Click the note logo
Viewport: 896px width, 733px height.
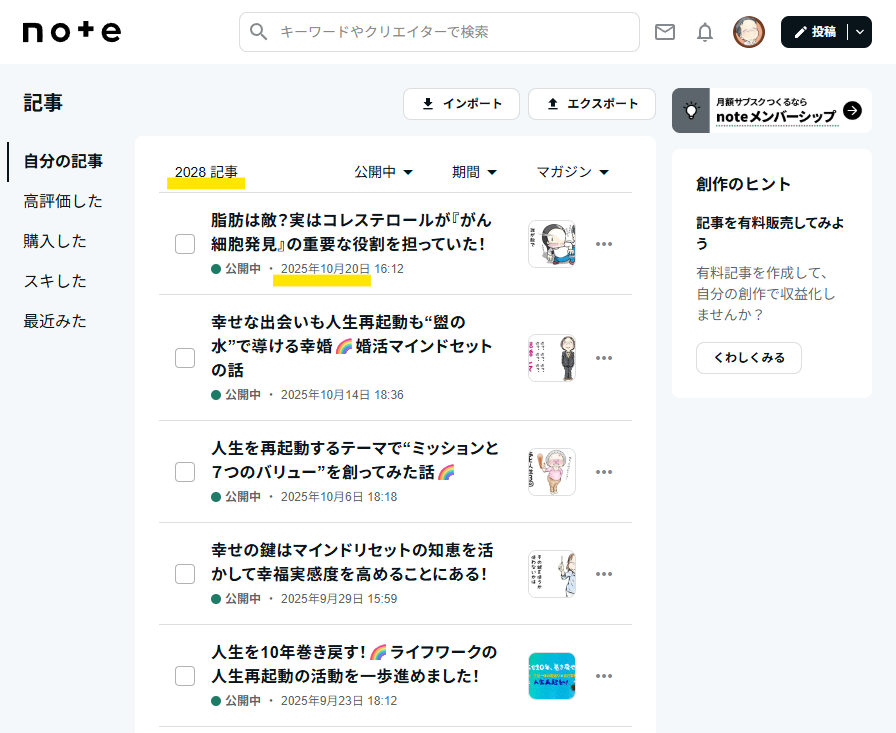71,32
